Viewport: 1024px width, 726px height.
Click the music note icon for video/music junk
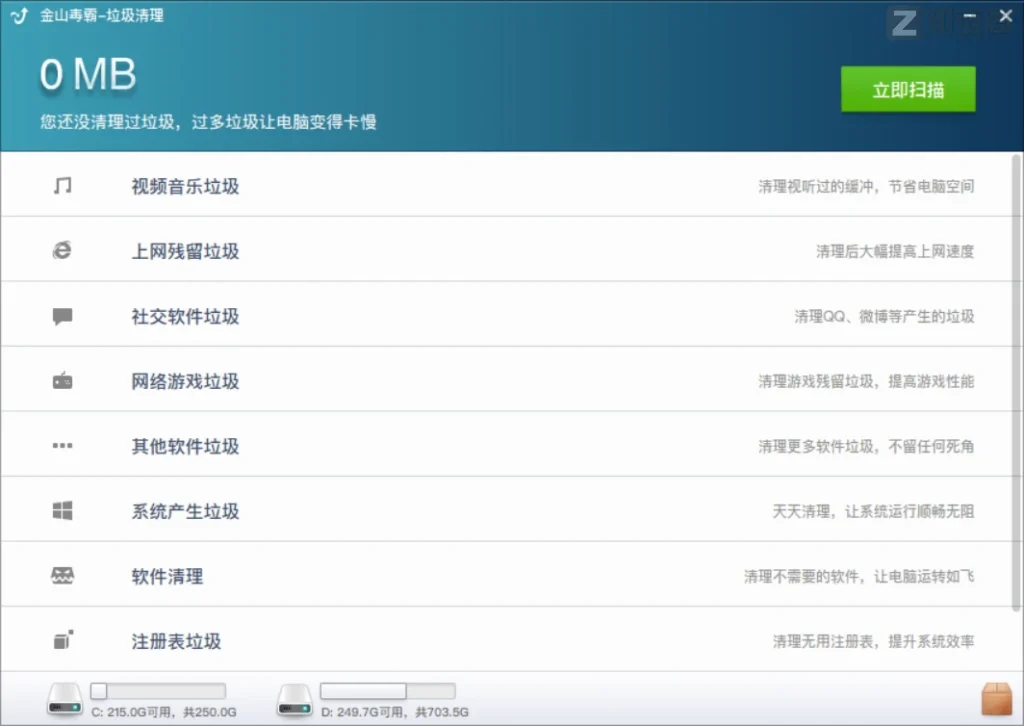[x=62, y=185]
